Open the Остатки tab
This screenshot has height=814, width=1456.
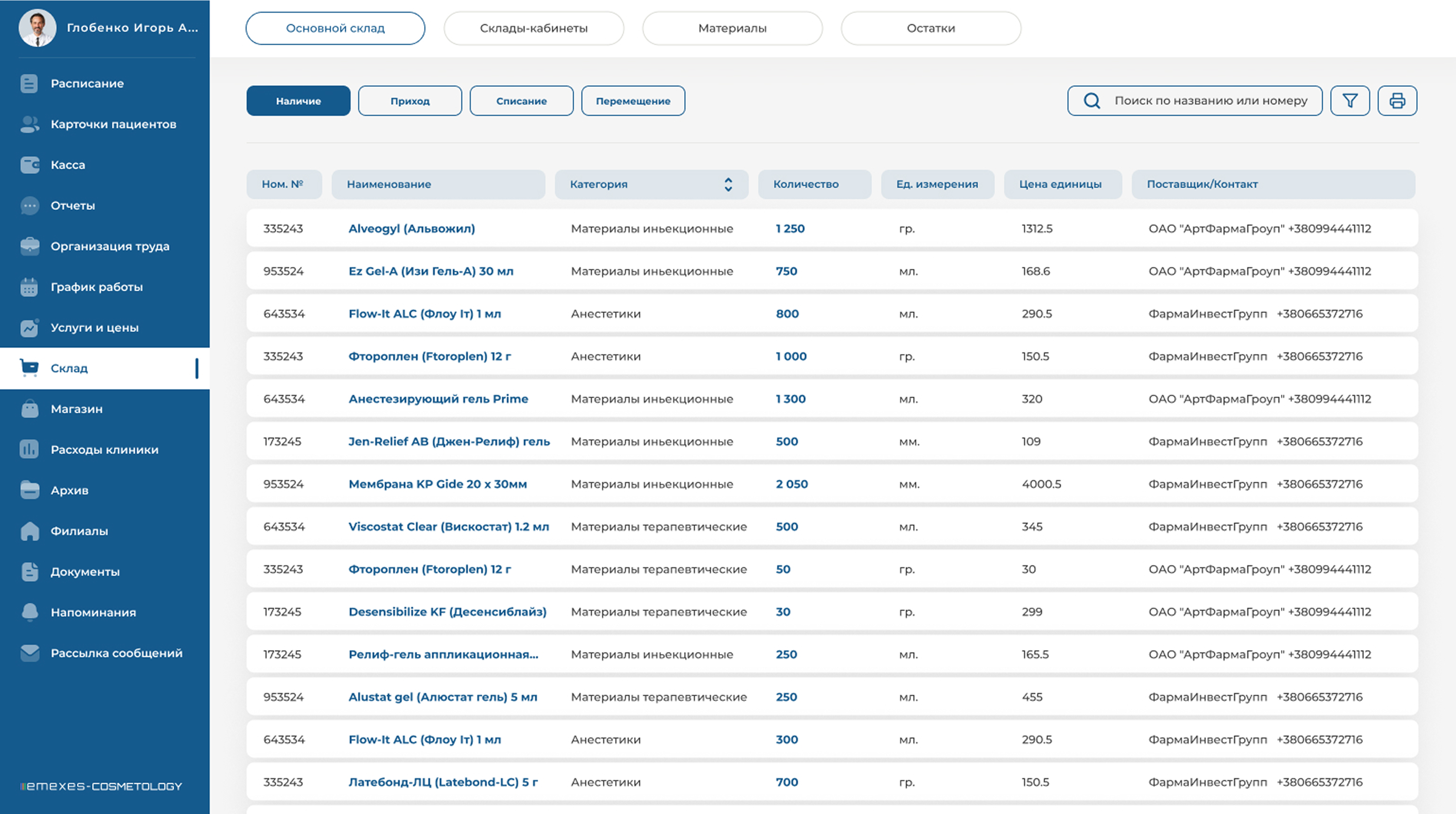pos(930,28)
